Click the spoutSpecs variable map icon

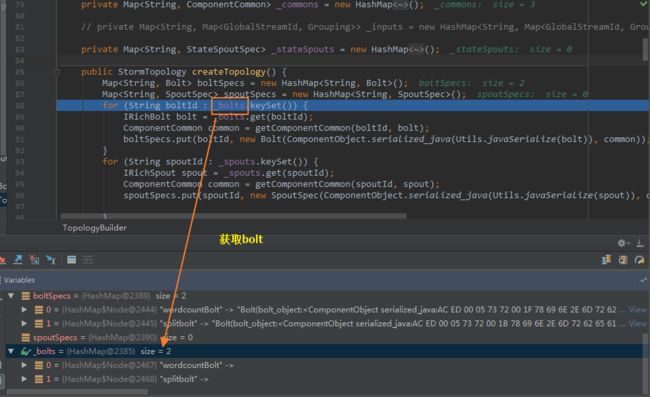[x=25, y=337]
